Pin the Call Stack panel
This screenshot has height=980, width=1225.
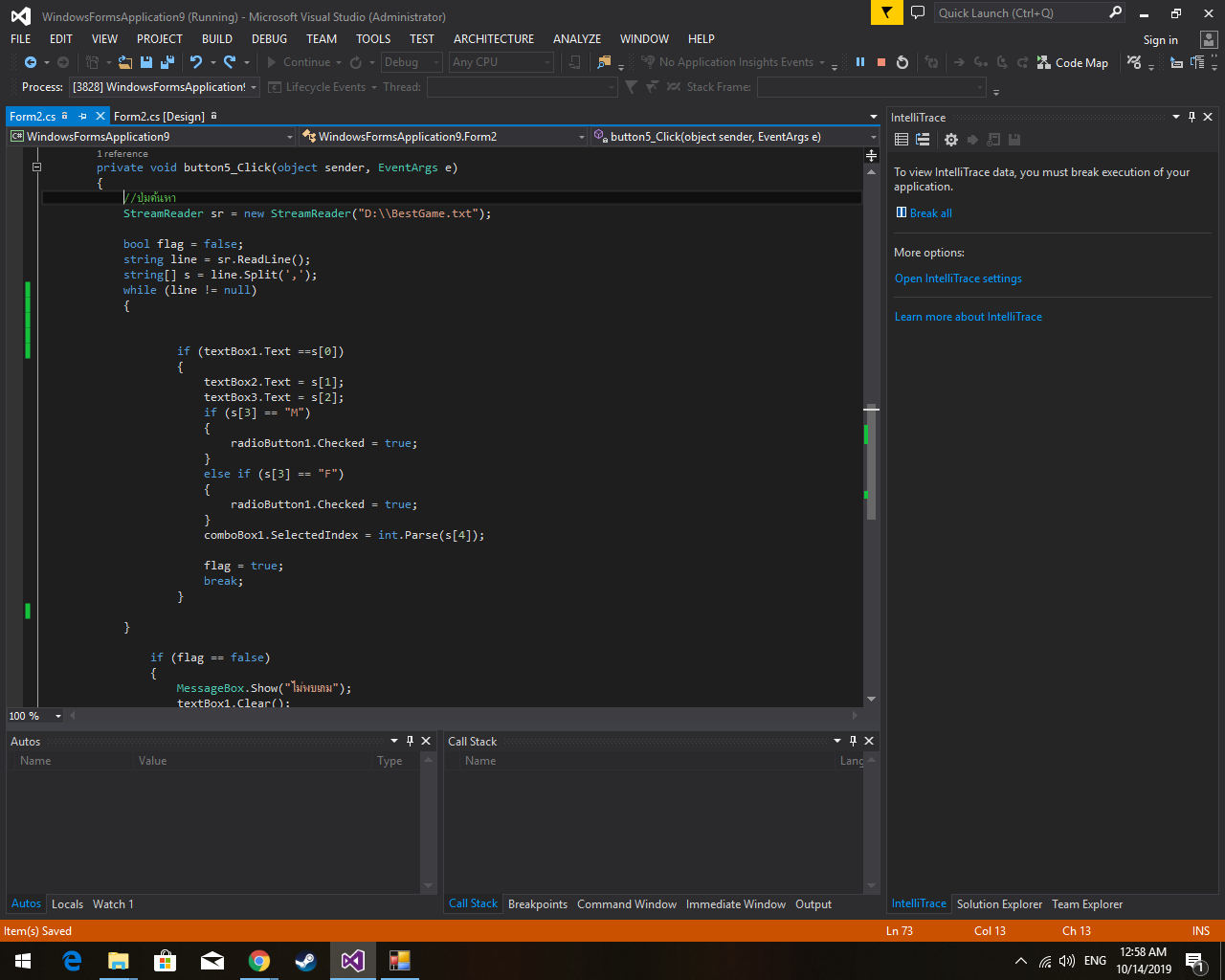pos(853,741)
